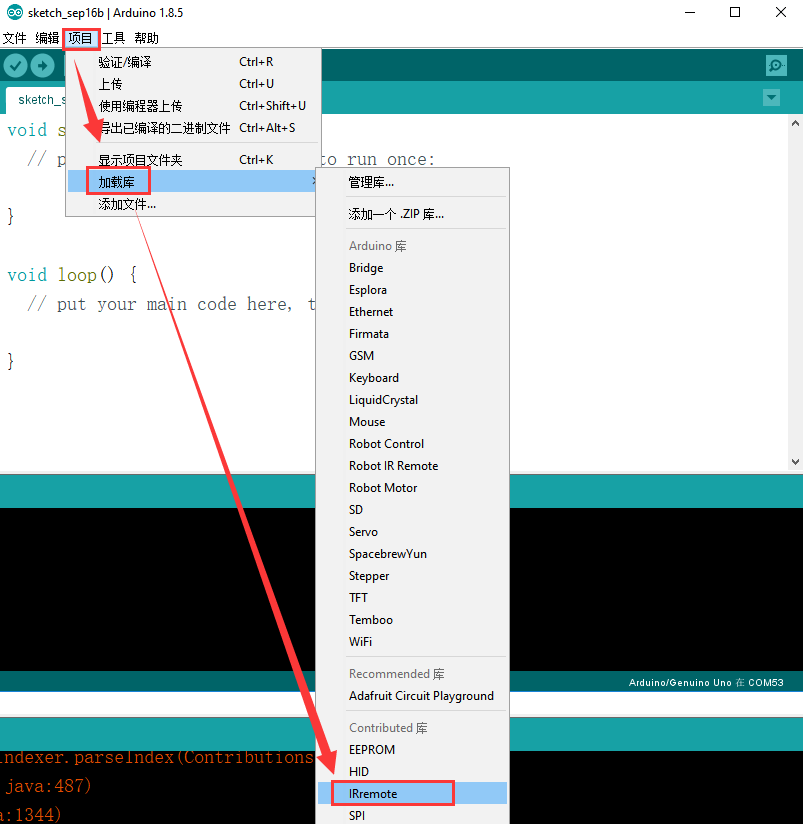Screen dimensions: 803x824
Task: Include the Firmata library
Action: point(413,334)
